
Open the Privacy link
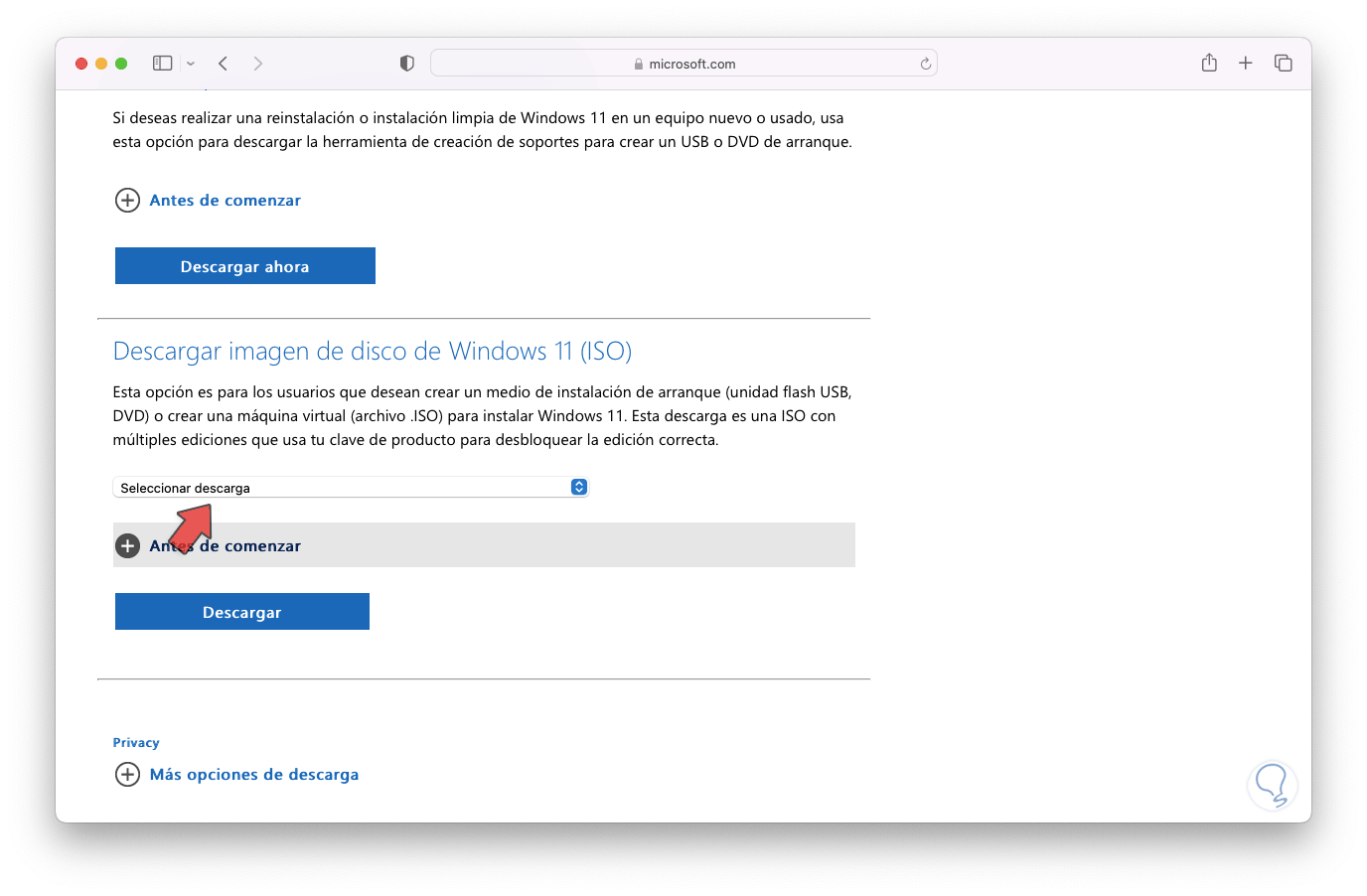point(136,743)
